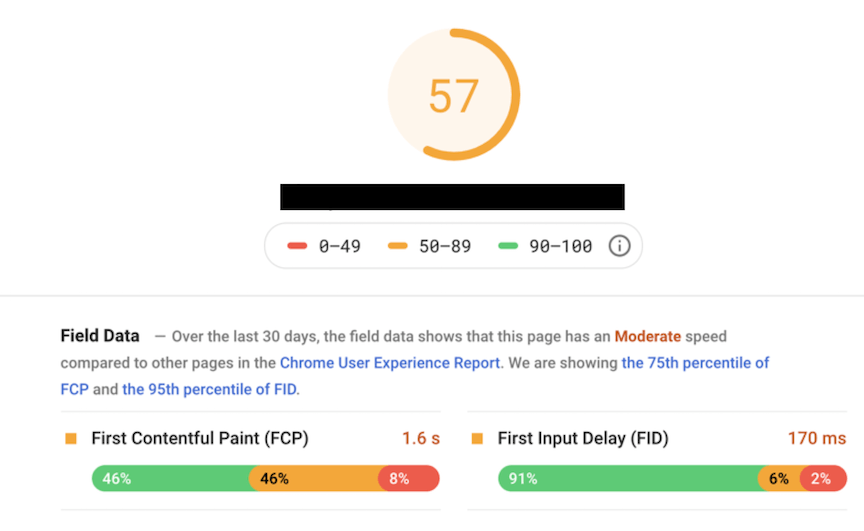Click the orange square beside First Contentful Paint
This screenshot has width=864, height=531.
click(x=71, y=439)
